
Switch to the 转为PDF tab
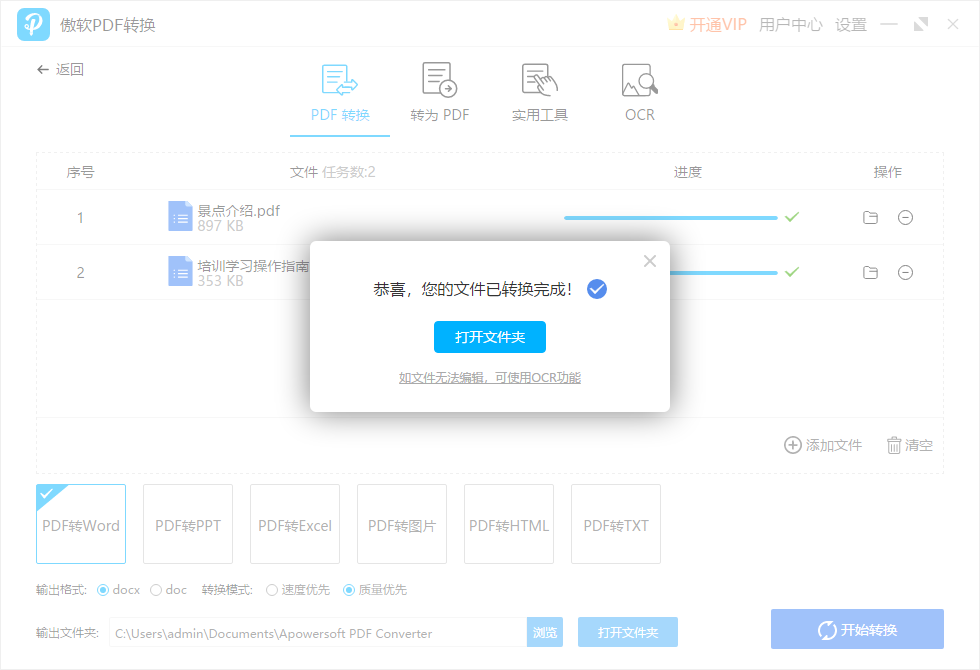tap(439, 92)
